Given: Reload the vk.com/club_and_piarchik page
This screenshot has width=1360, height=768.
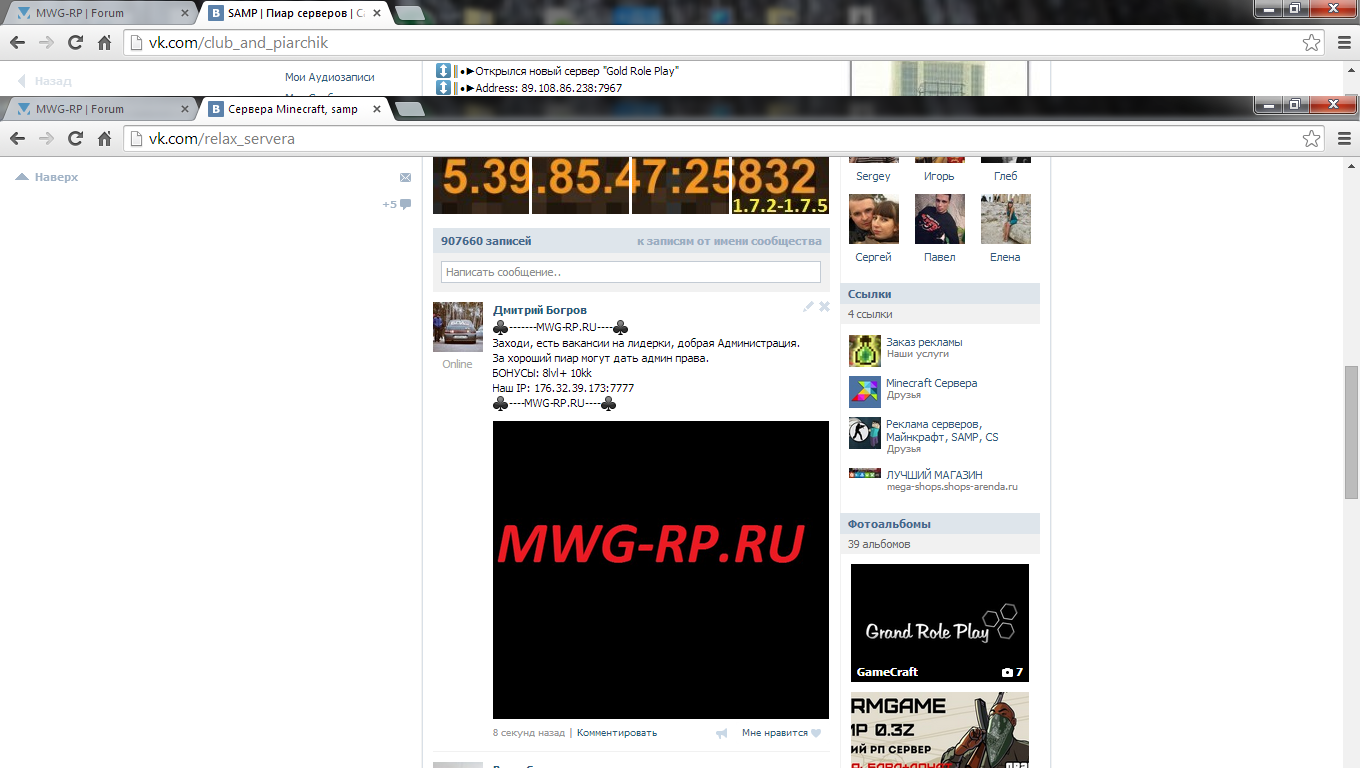Looking at the screenshot, I should click(x=75, y=43).
